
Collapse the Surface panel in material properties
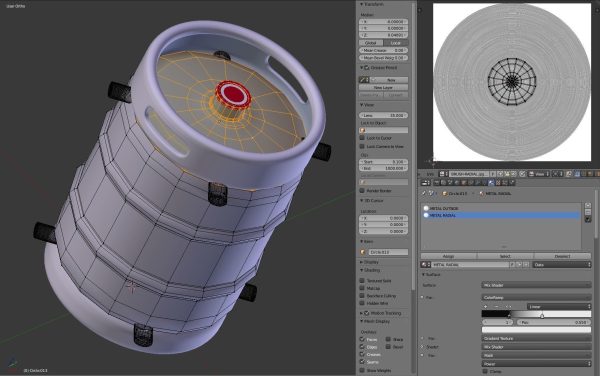[x=424, y=275]
